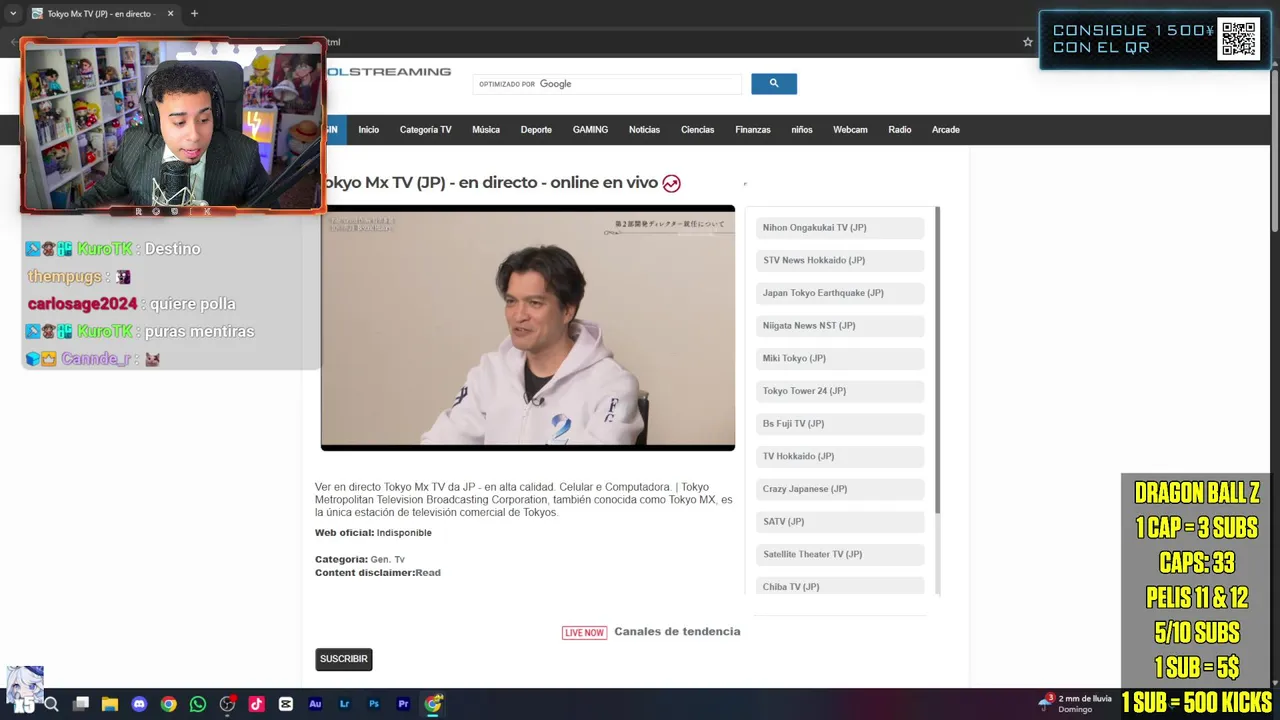Open CapCut from the taskbar
The height and width of the screenshot is (720, 1280).
click(x=286, y=704)
